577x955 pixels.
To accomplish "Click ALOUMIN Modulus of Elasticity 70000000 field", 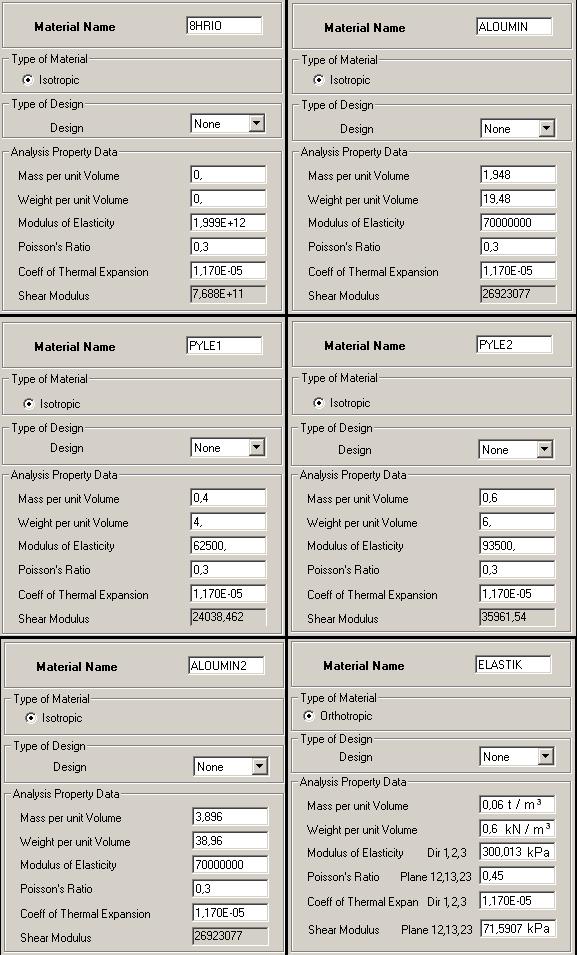I will pos(518,222).
